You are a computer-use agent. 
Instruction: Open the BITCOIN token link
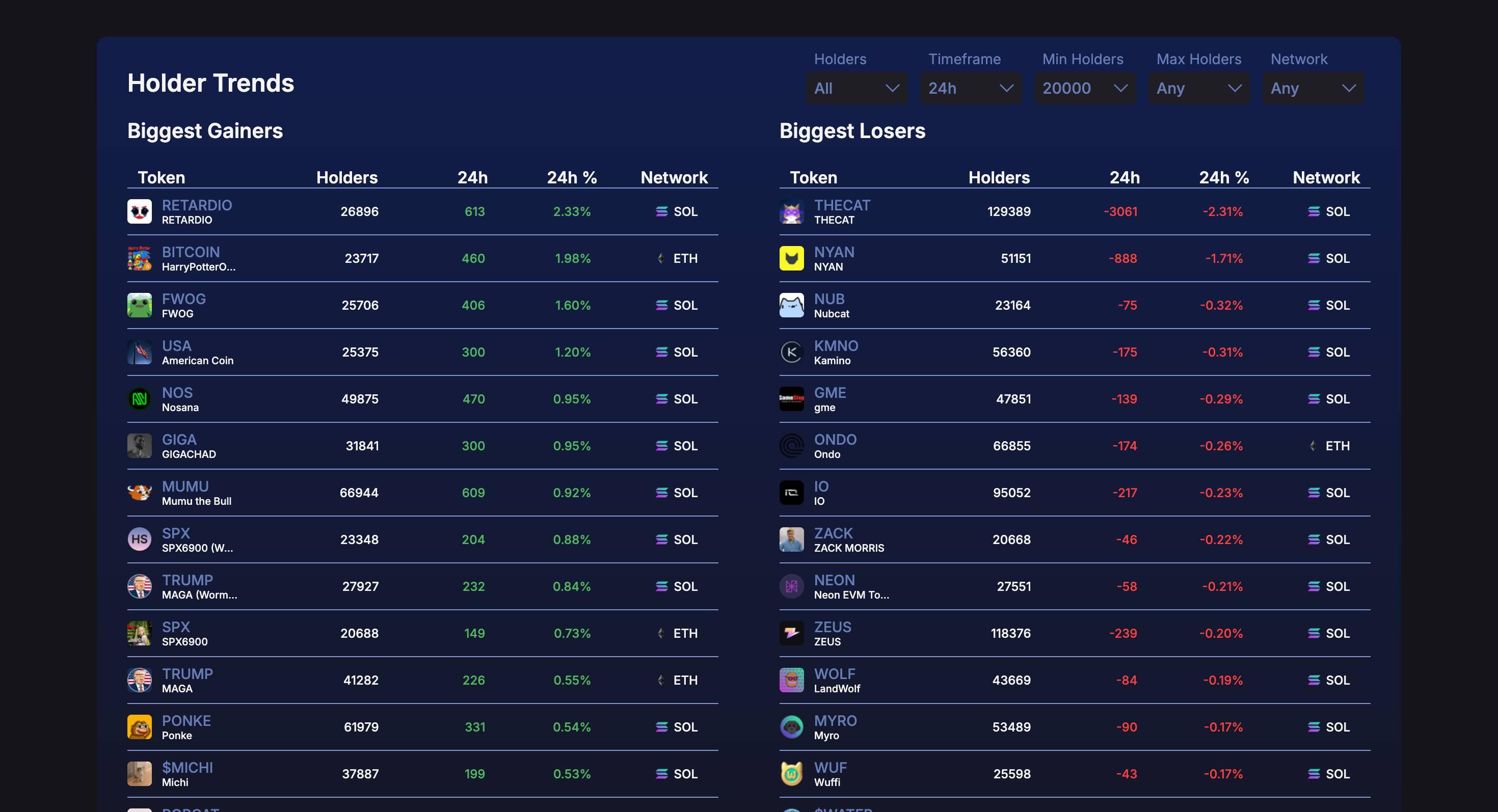tap(191, 252)
